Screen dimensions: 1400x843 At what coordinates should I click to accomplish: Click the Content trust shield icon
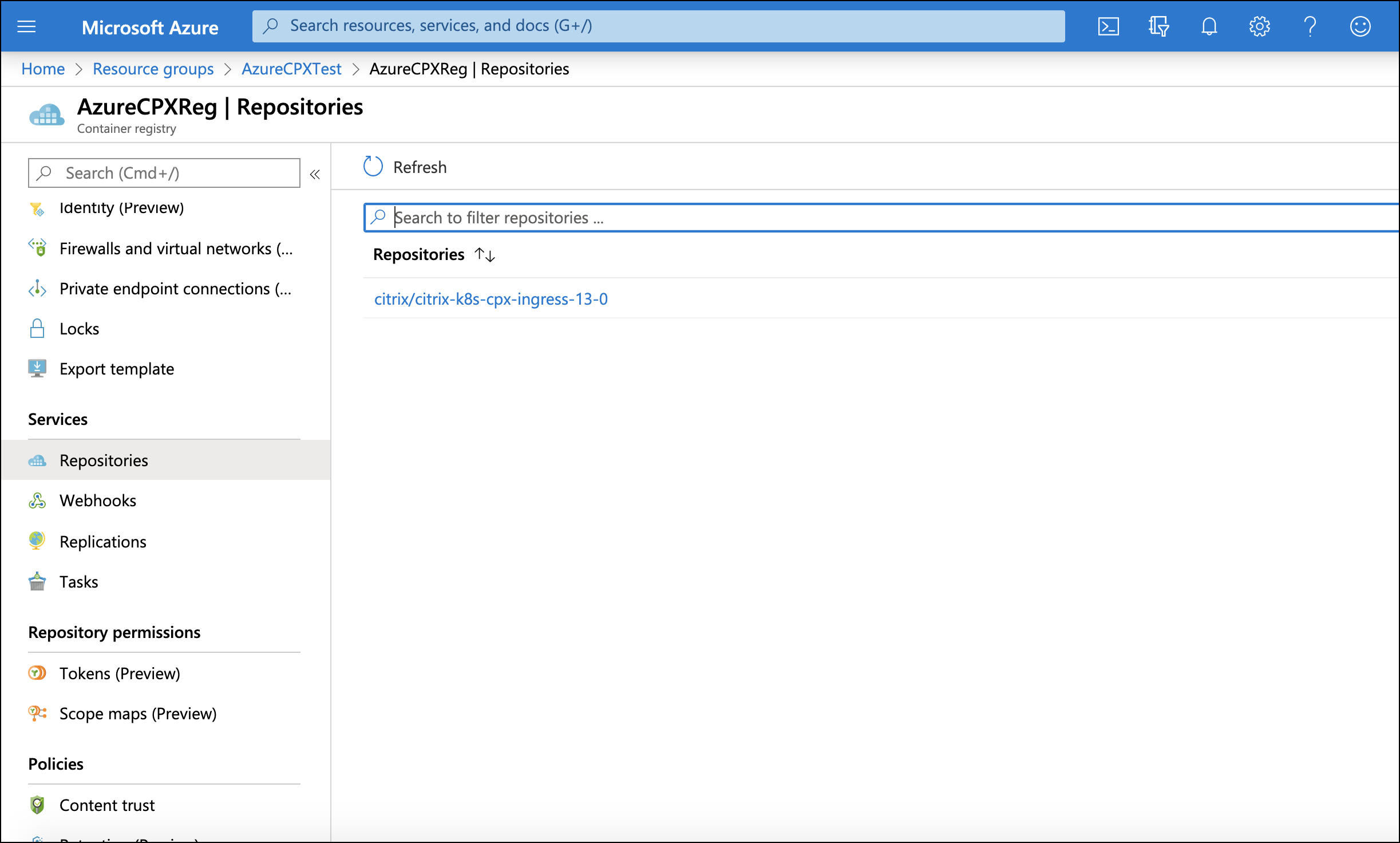37,805
